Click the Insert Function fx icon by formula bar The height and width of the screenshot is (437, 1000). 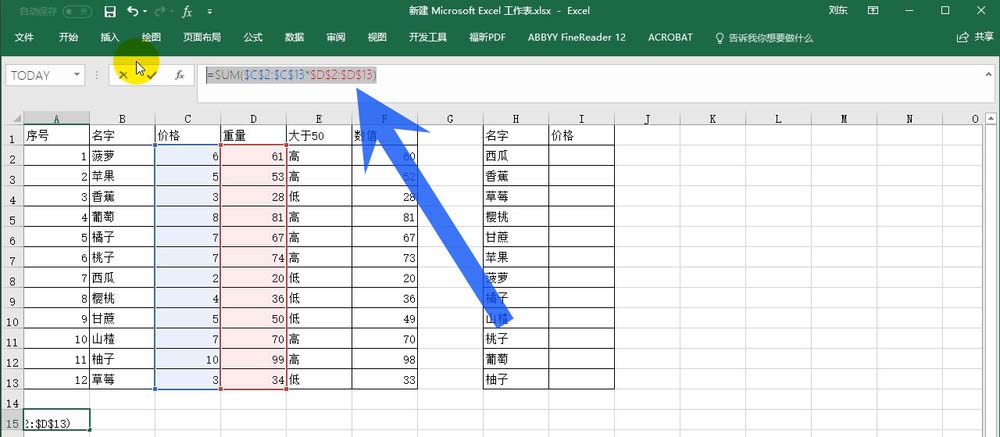(180, 75)
